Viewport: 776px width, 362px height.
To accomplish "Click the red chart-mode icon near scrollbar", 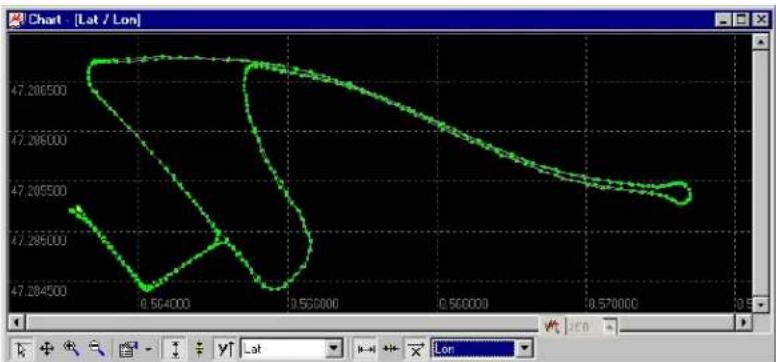I will 552,326.
